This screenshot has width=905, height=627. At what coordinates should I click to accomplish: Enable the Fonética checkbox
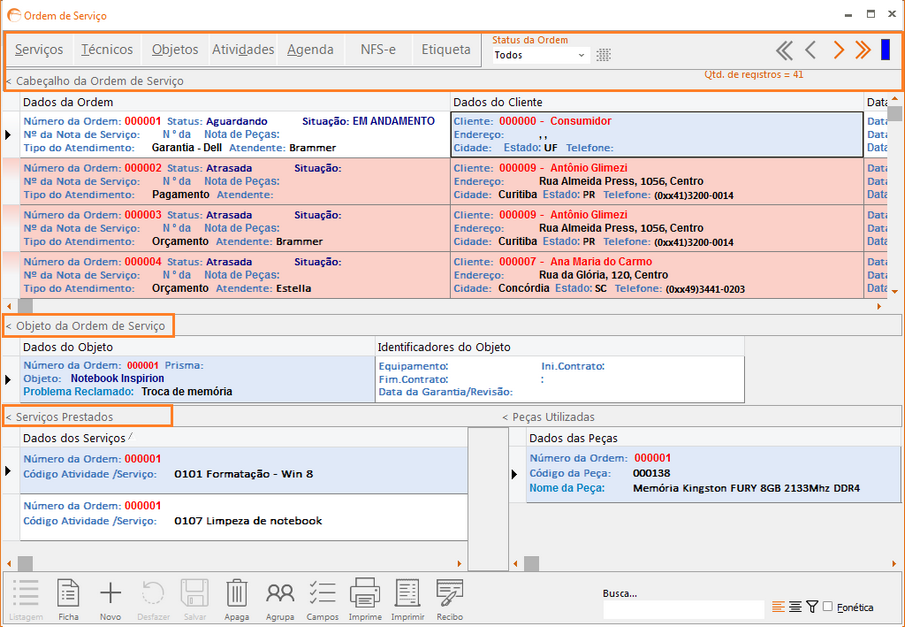[x=827, y=607]
